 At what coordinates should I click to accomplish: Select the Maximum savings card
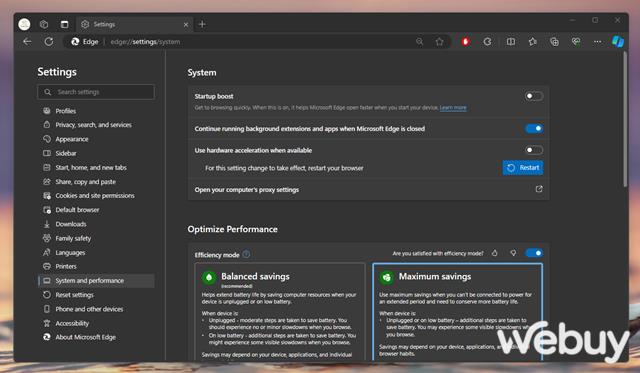point(458,312)
